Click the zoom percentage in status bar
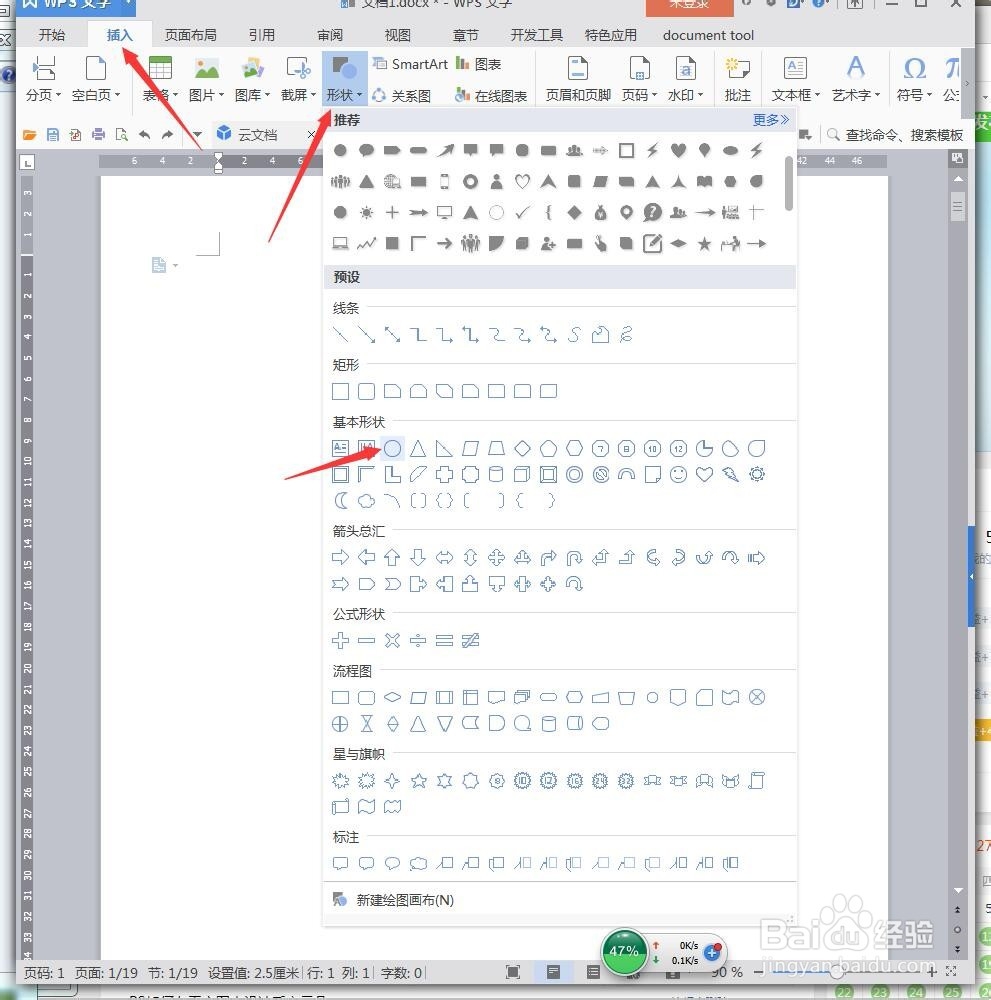Screen dimensions: 991x1000 [x=727, y=973]
